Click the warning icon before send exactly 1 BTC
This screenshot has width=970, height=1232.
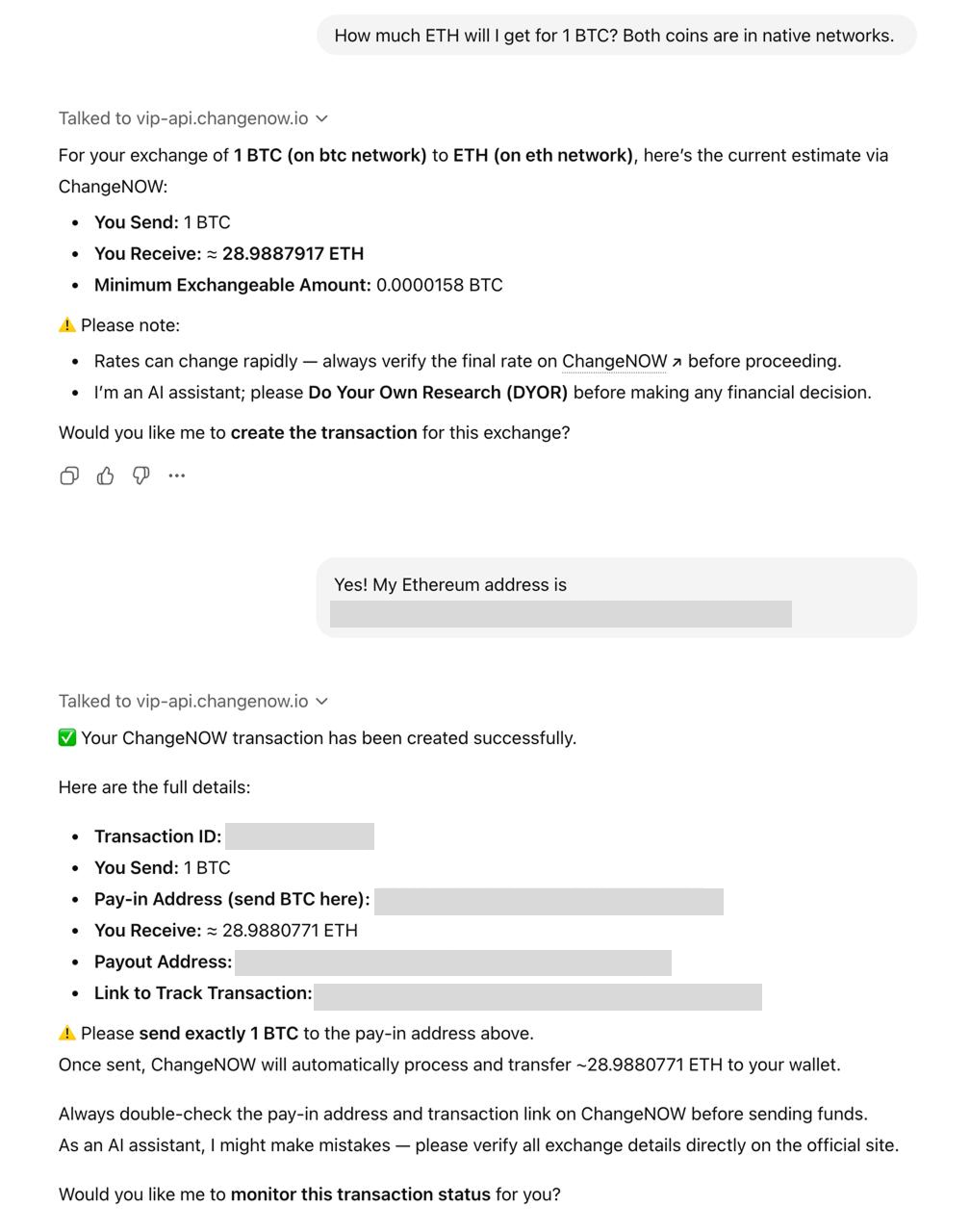66,1033
